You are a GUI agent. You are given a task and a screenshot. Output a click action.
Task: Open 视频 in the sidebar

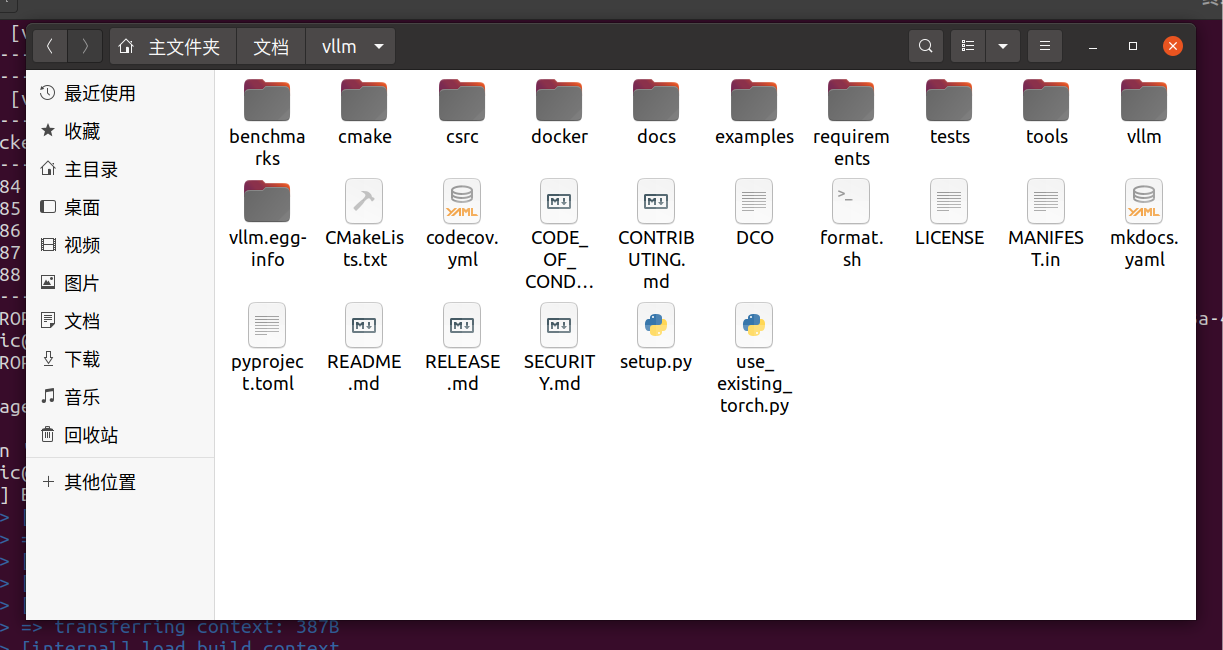click(x=120, y=245)
